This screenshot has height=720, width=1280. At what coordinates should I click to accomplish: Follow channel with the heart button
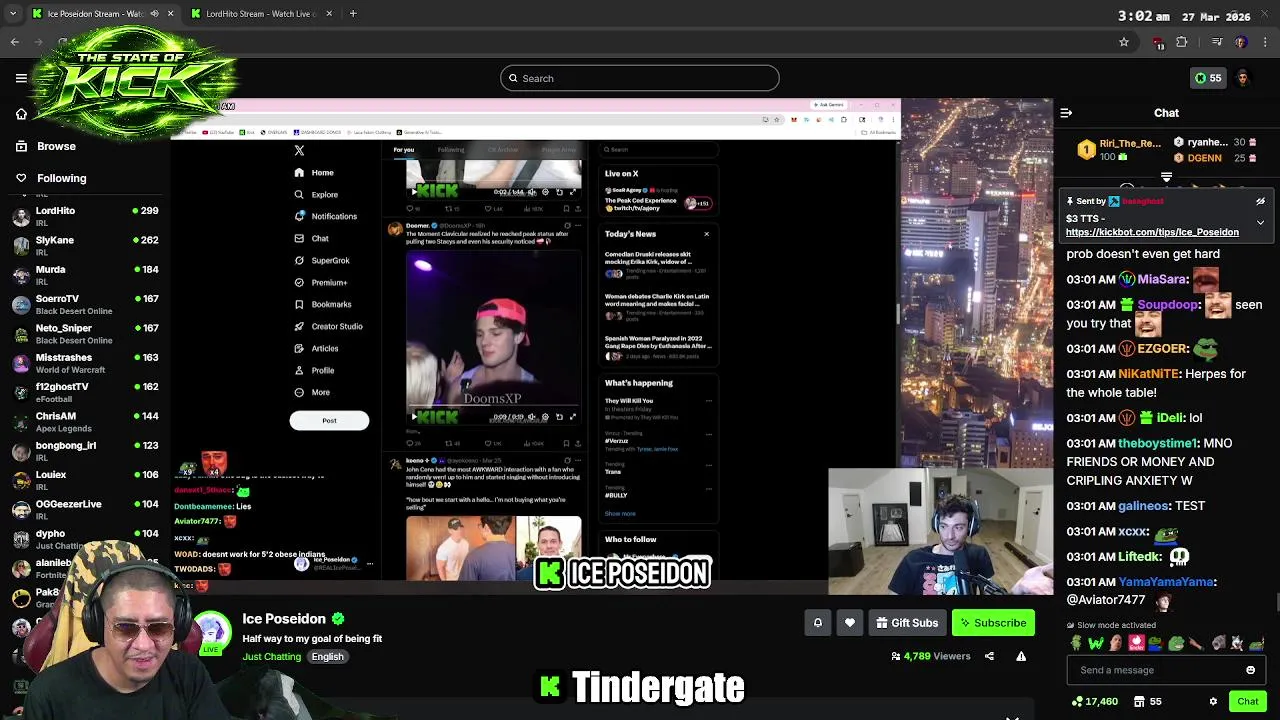pyautogui.click(x=849, y=623)
